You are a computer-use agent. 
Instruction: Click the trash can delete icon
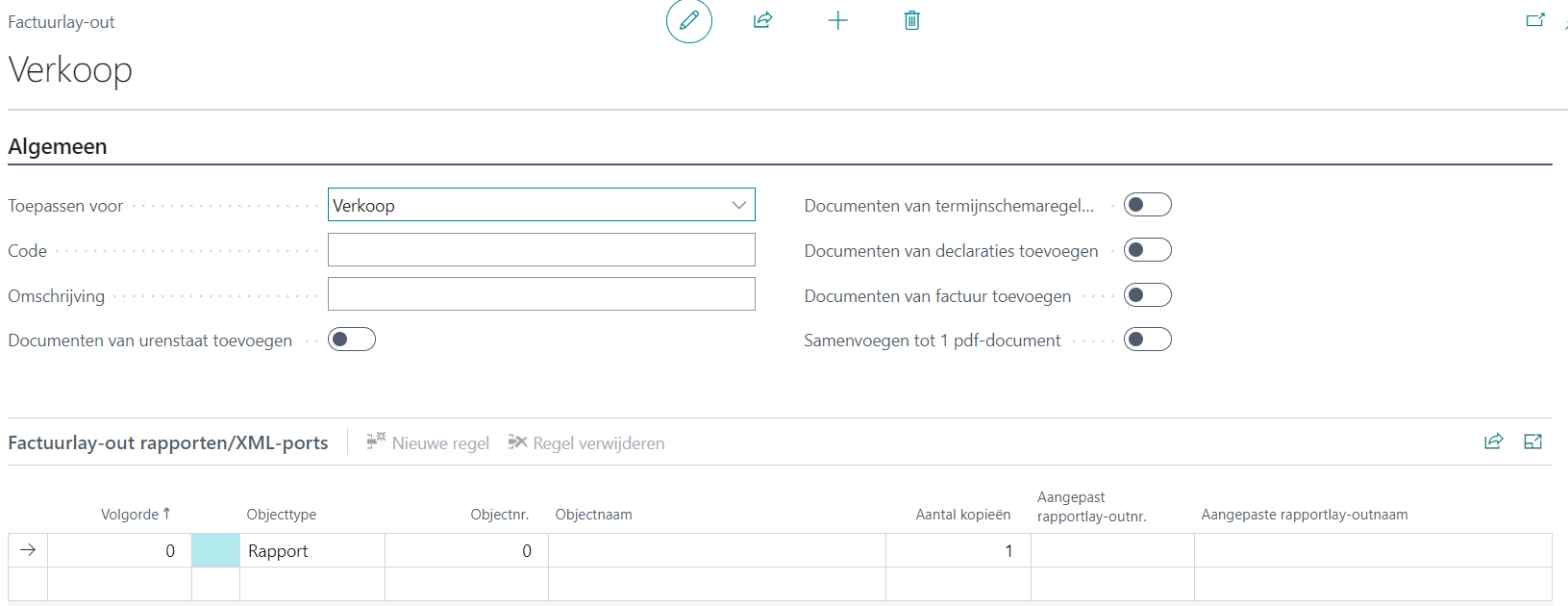(911, 20)
